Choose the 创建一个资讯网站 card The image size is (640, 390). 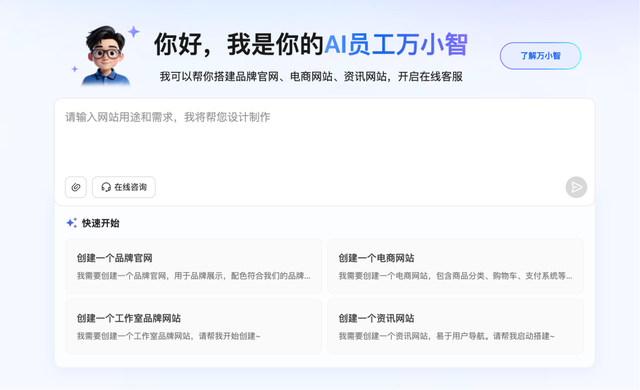[456, 326]
